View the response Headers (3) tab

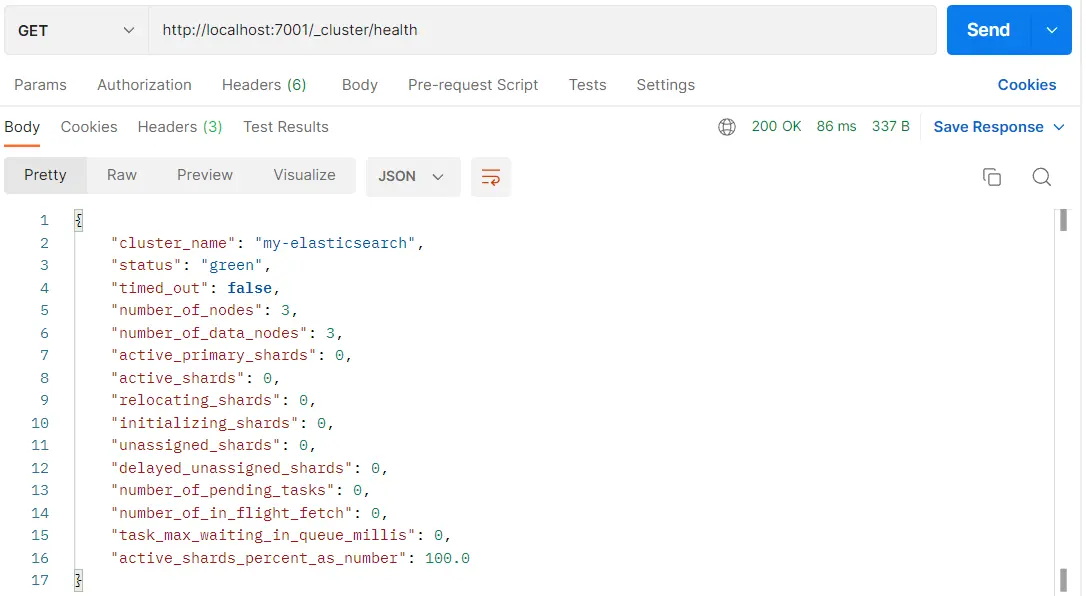[x=179, y=127]
